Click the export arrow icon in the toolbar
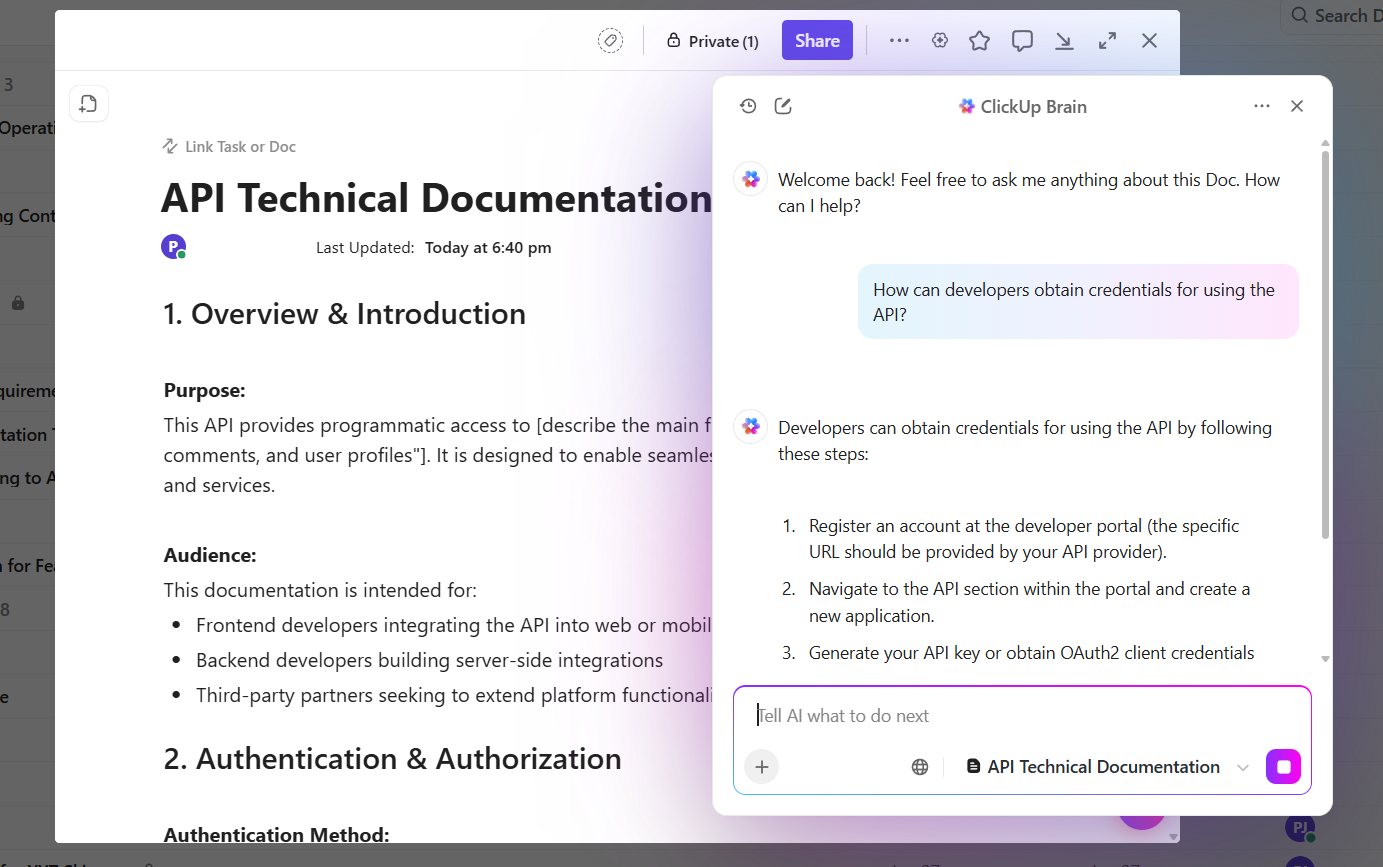This screenshot has width=1383, height=867. pyautogui.click(x=1064, y=40)
